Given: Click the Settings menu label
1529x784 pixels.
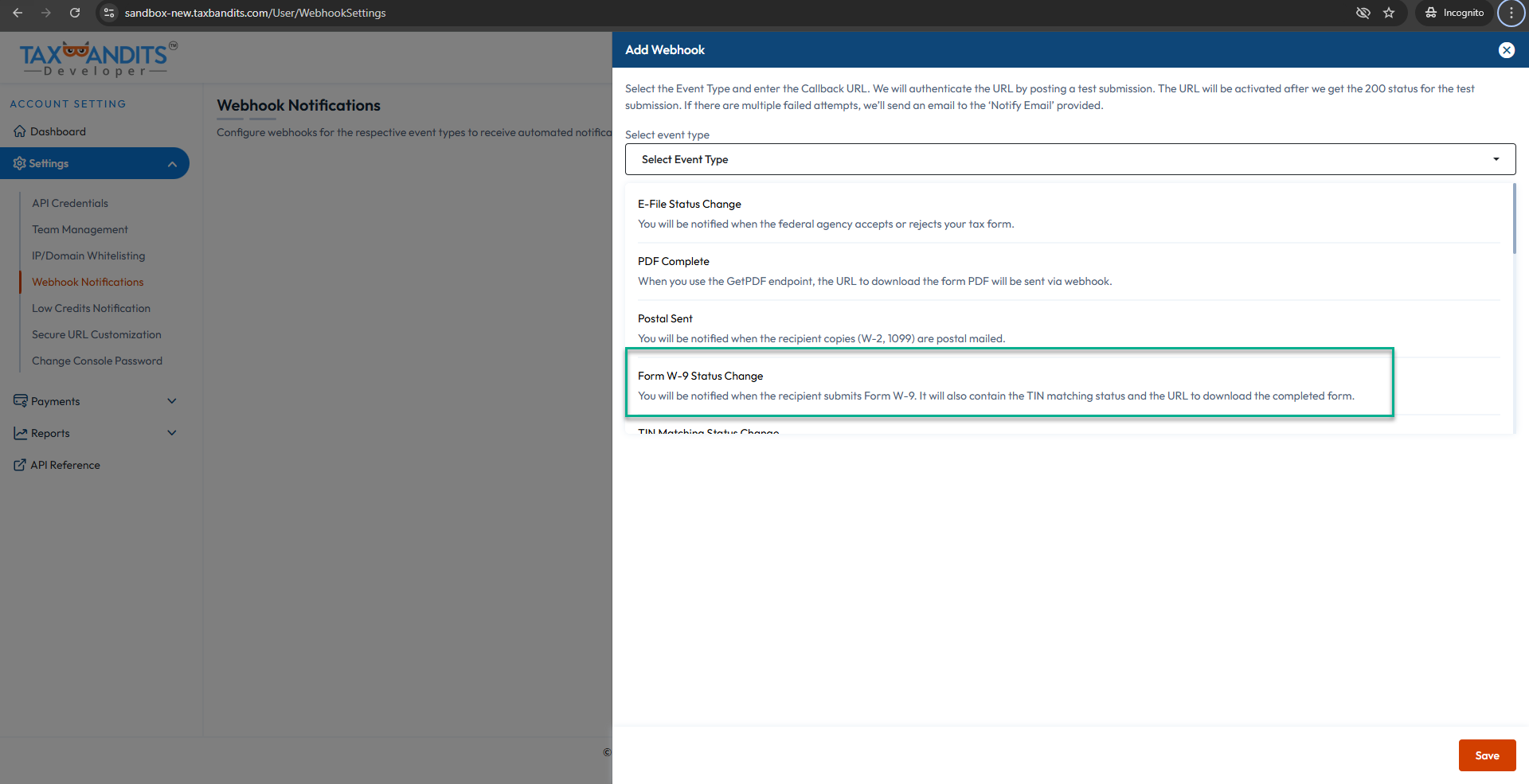Looking at the screenshot, I should pyautogui.click(x=49, y=163).
